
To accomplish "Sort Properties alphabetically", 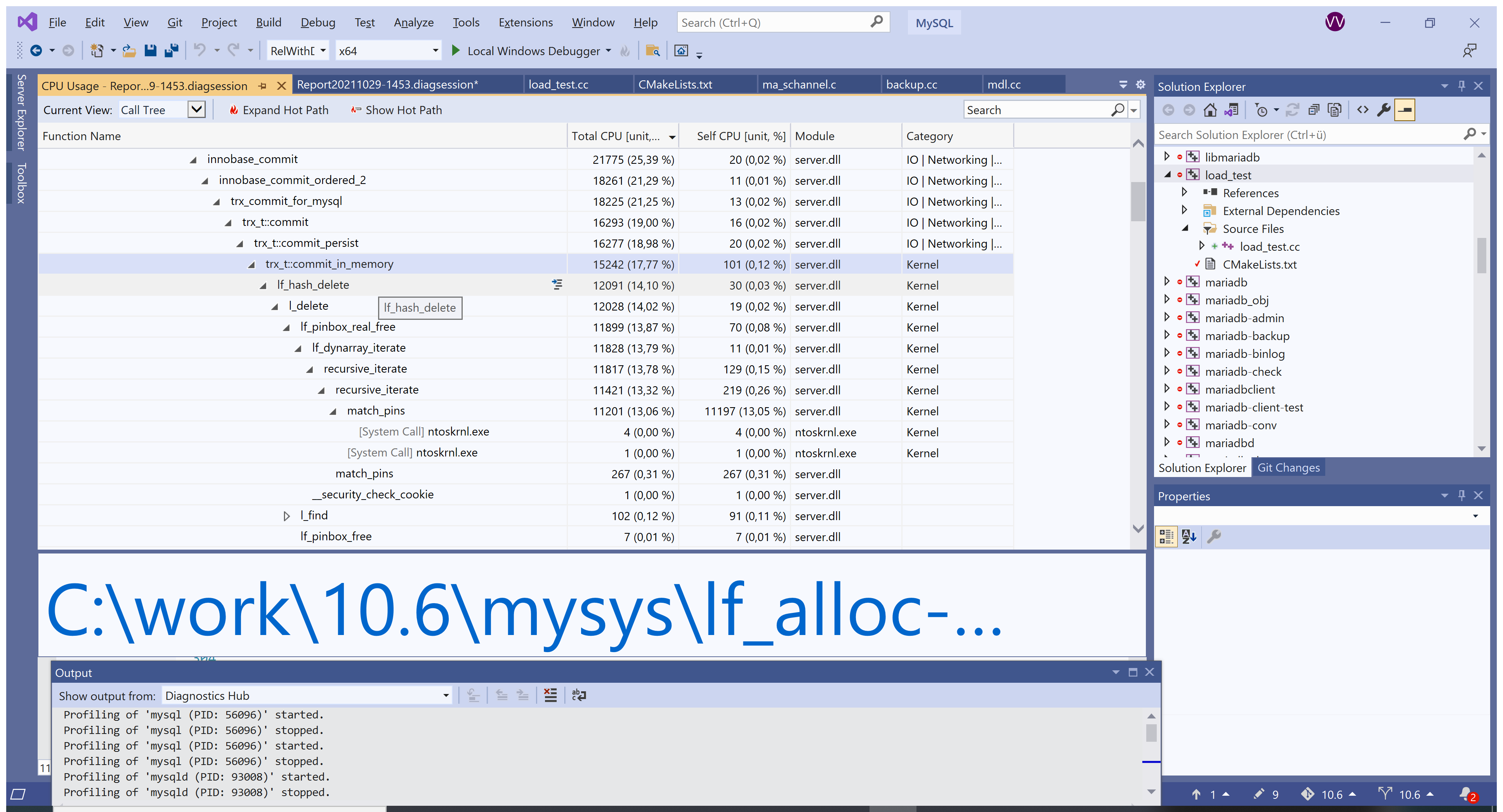I will 1189,536.
